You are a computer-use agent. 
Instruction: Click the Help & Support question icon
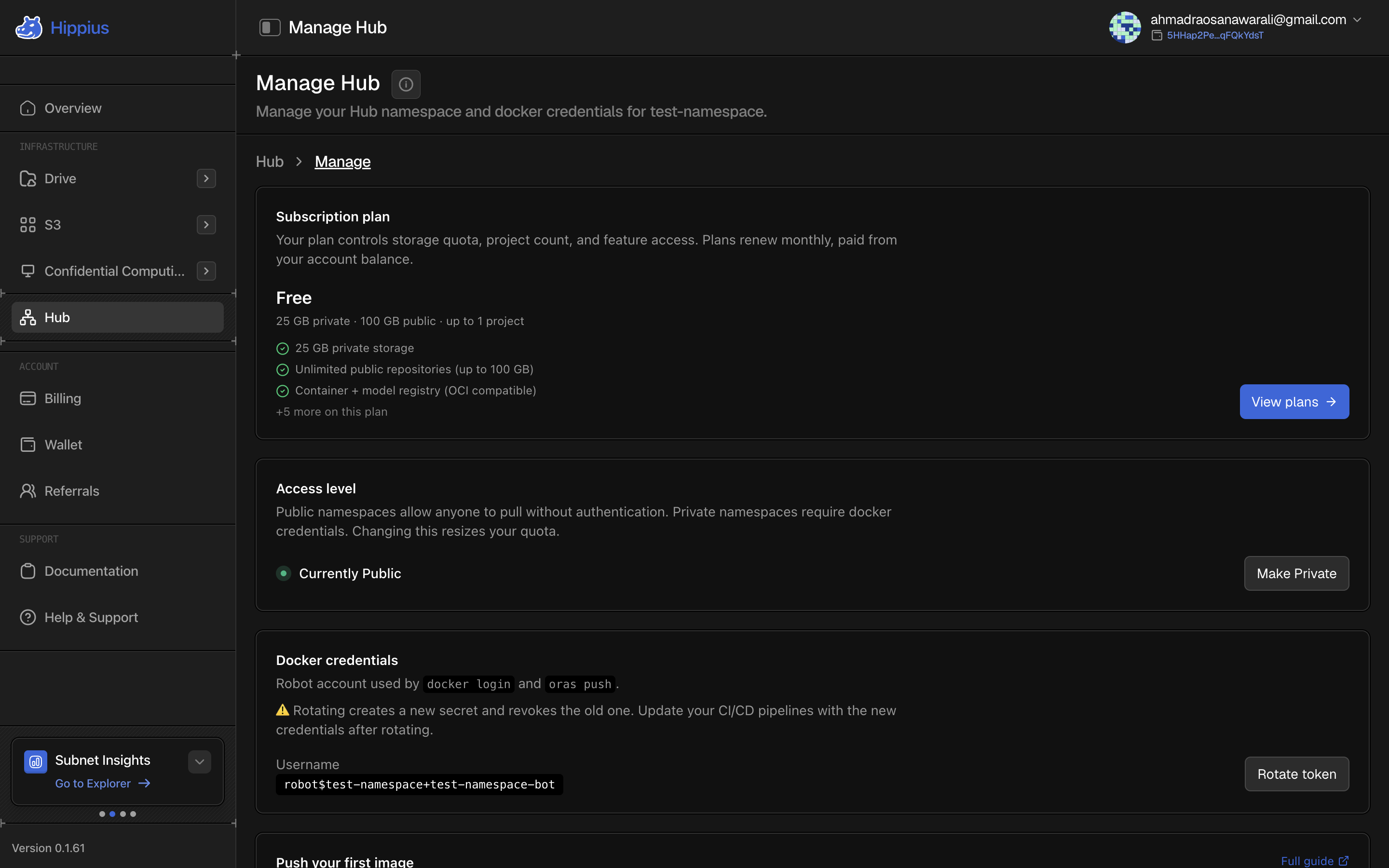coord(27,617)
